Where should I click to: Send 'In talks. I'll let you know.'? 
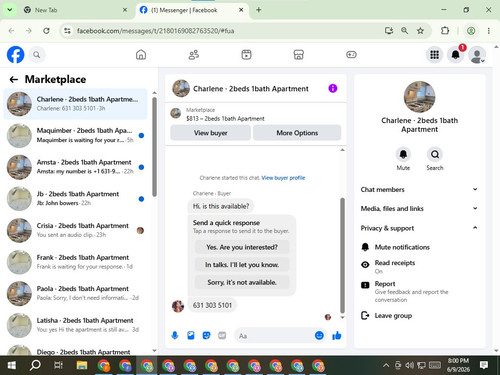(242, 265)
